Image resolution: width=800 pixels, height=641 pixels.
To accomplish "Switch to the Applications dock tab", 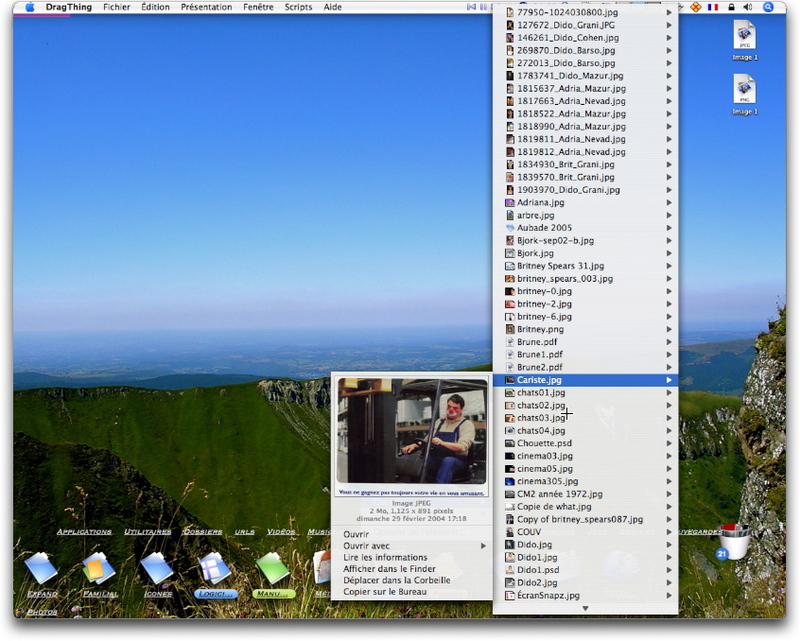I will (x=83, y=532).
